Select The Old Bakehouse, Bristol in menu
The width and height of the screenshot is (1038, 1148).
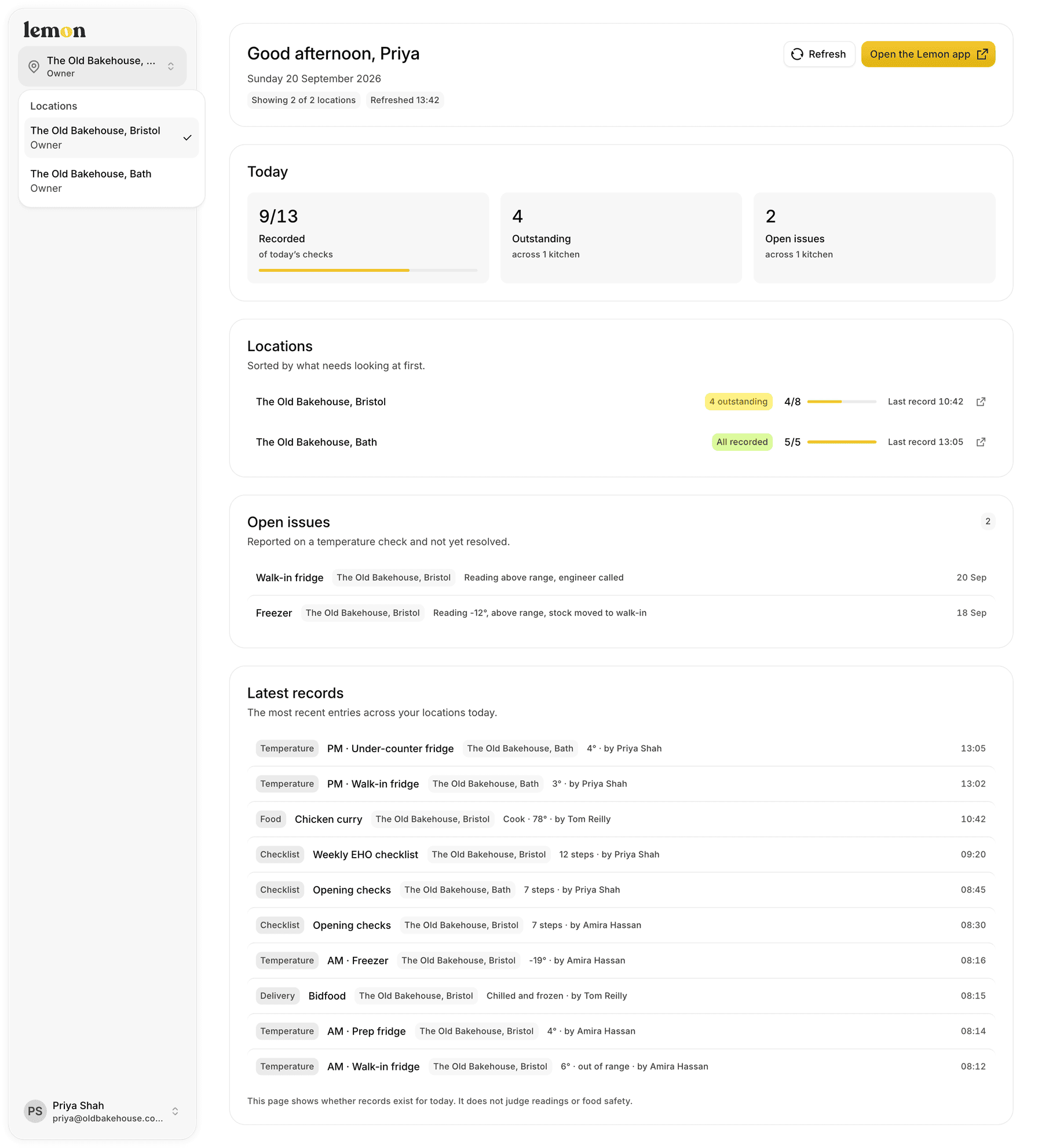pos(111,138)
